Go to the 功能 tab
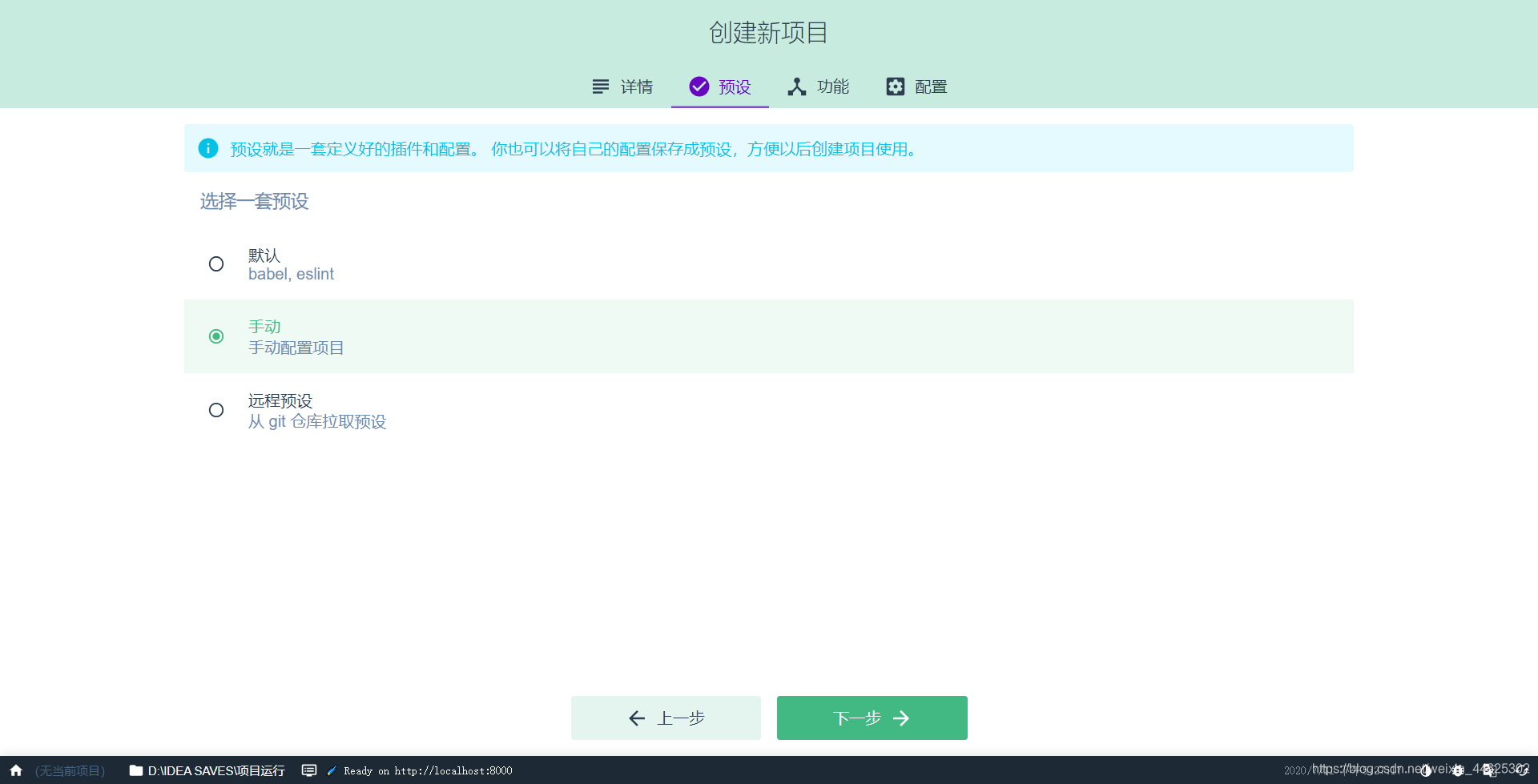Image resolution: width=1538 pixels, height=784 pixels. [x=818, y=86]
